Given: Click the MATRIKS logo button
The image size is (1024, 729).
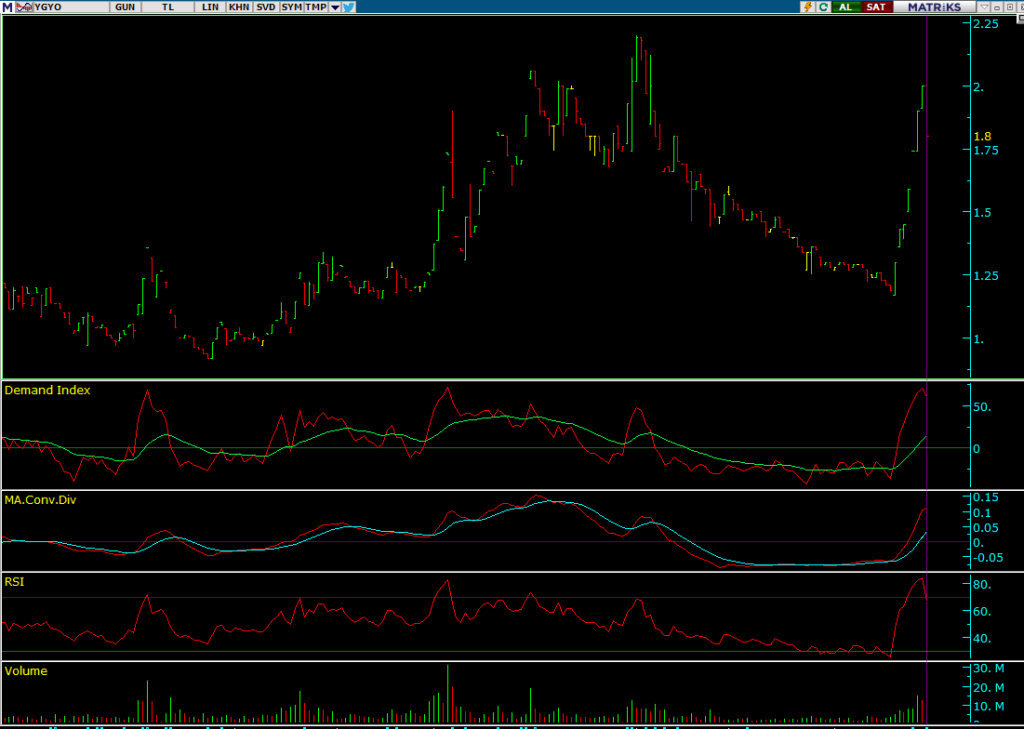Looking at the screenshot, I should tap(933, 7).
